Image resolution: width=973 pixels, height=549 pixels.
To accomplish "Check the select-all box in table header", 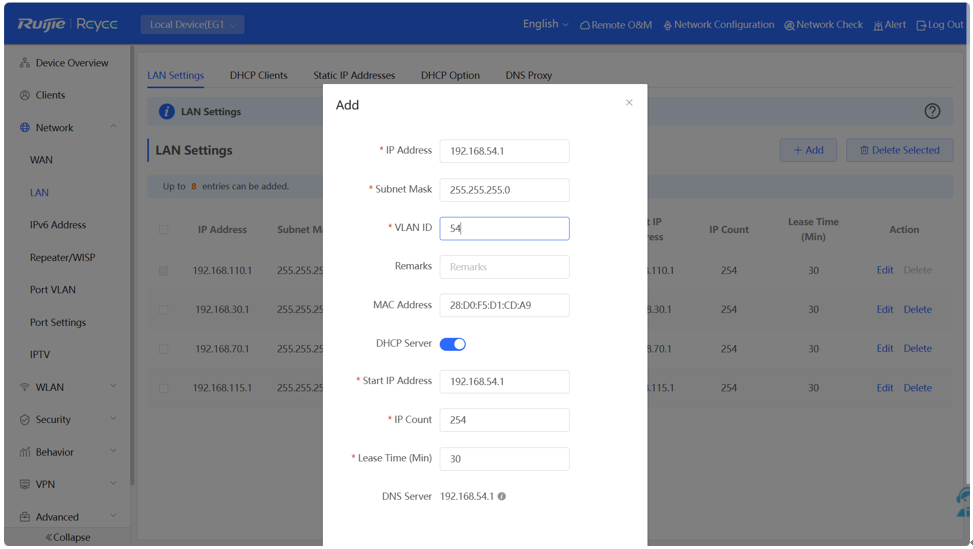I will (x=164, y=230).
